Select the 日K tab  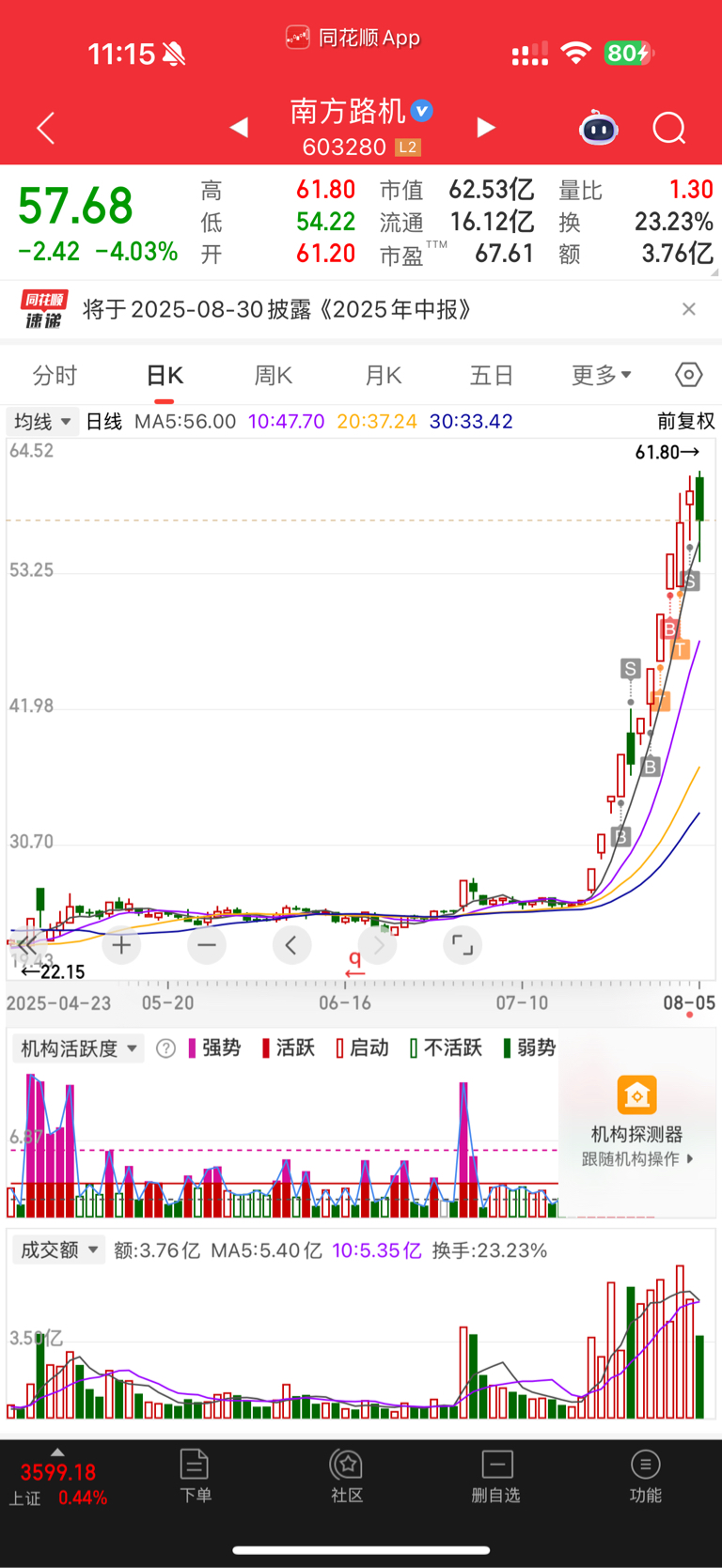pos(165,376)
